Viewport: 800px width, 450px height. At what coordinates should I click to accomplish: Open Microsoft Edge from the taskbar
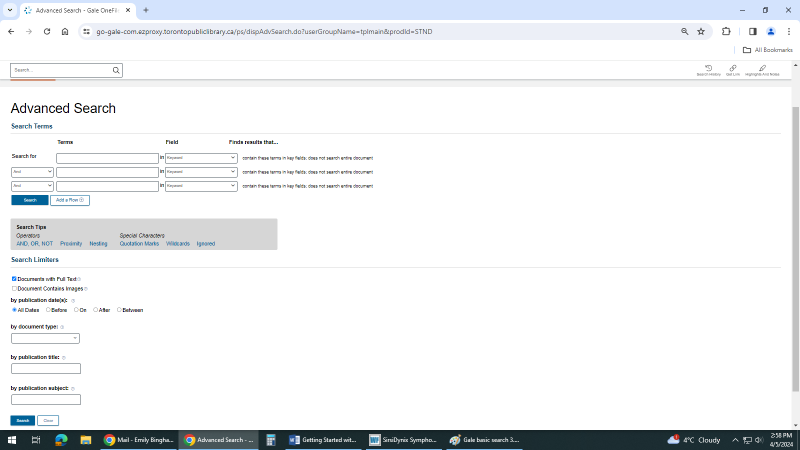61,440
